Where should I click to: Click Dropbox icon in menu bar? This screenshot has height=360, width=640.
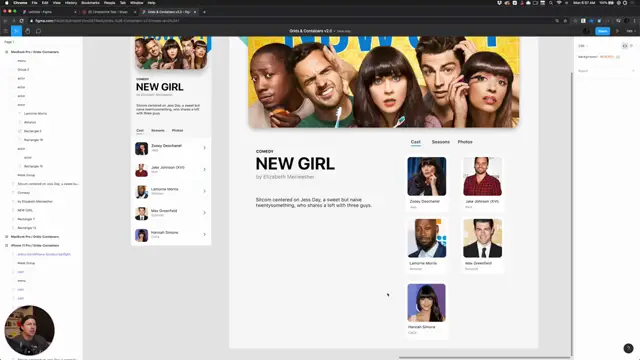[499, 3]
